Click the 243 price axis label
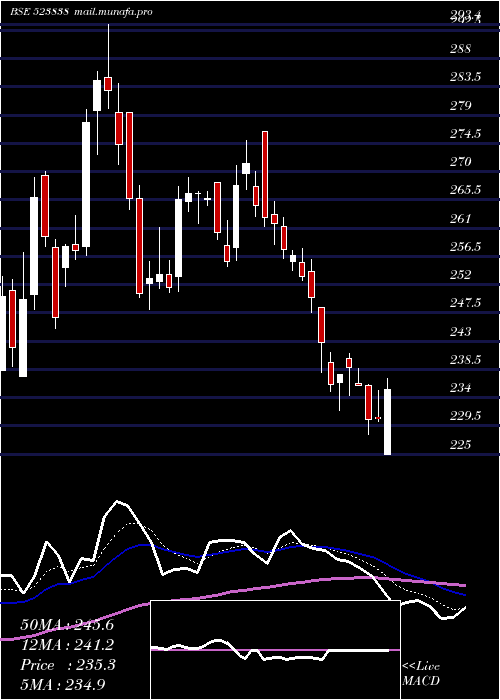Screen dimensions: 500x700 tap(461, 332)
